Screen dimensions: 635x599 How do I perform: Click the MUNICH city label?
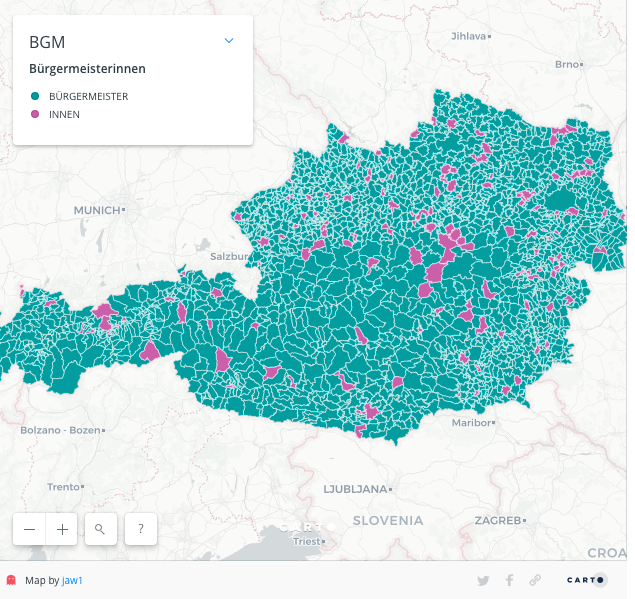[x=97, y=210]
